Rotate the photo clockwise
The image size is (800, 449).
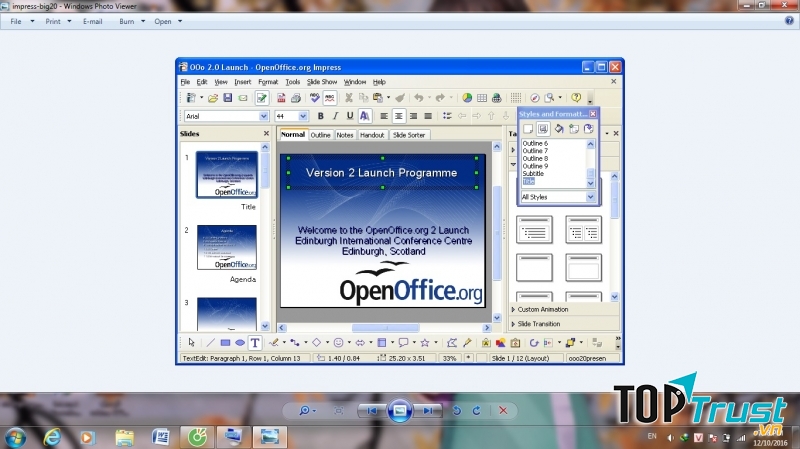pos(476,411)
